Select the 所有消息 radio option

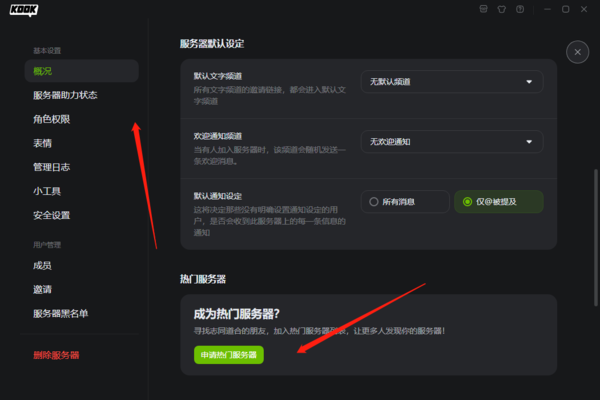[x=405, y=202]
